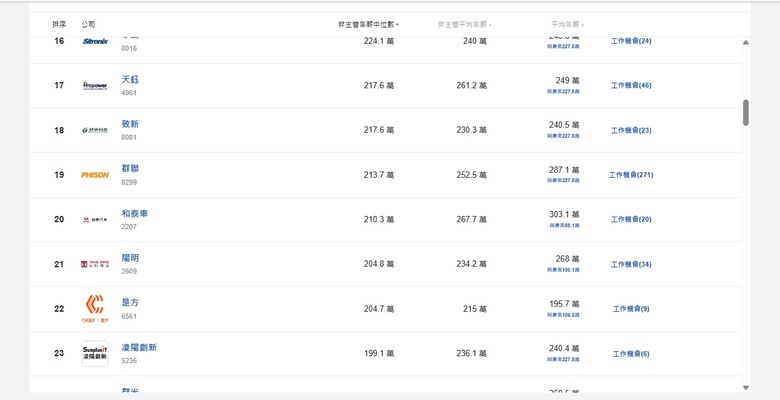Sort by 非主管平均年薪 column
Image resolution: width=780 pixels, height=400 pixels.
click(x=464, y=24)
